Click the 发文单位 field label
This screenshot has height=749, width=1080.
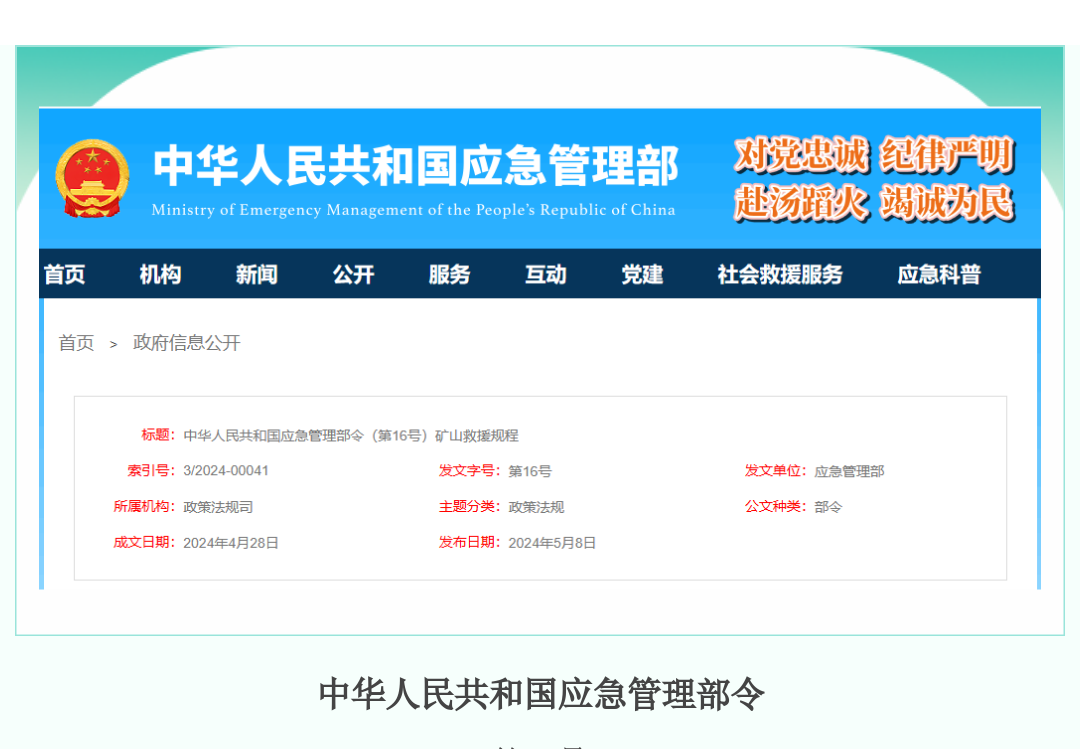coord(776,471)
